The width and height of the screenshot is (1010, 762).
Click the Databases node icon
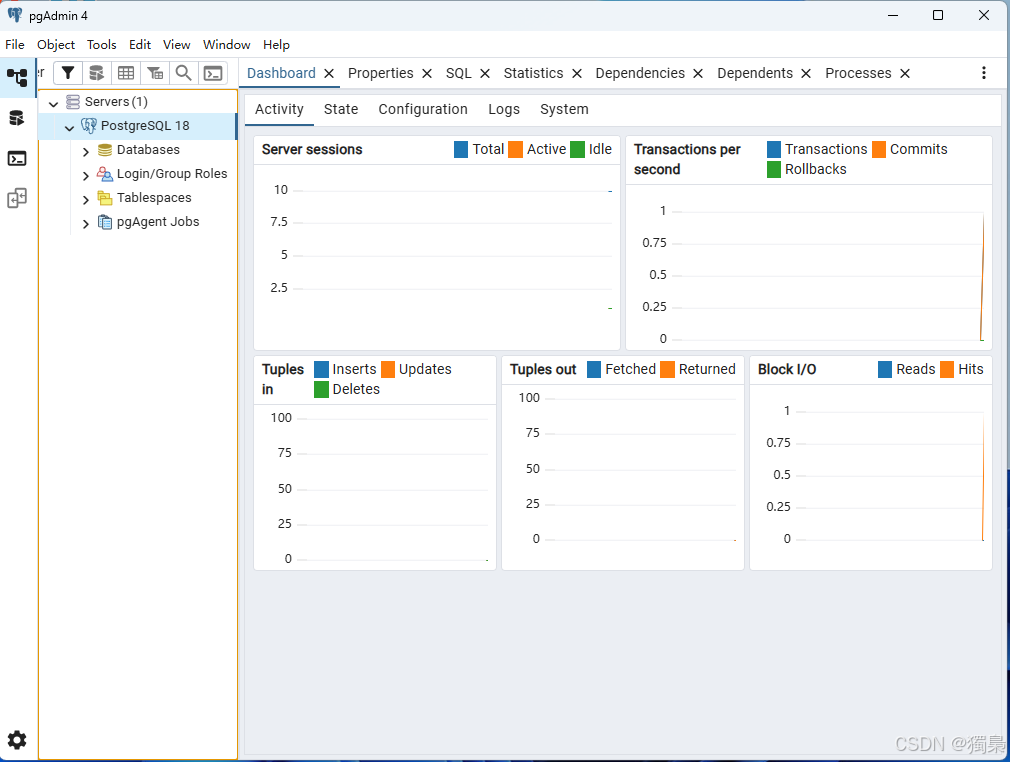[x=105, y=149]
